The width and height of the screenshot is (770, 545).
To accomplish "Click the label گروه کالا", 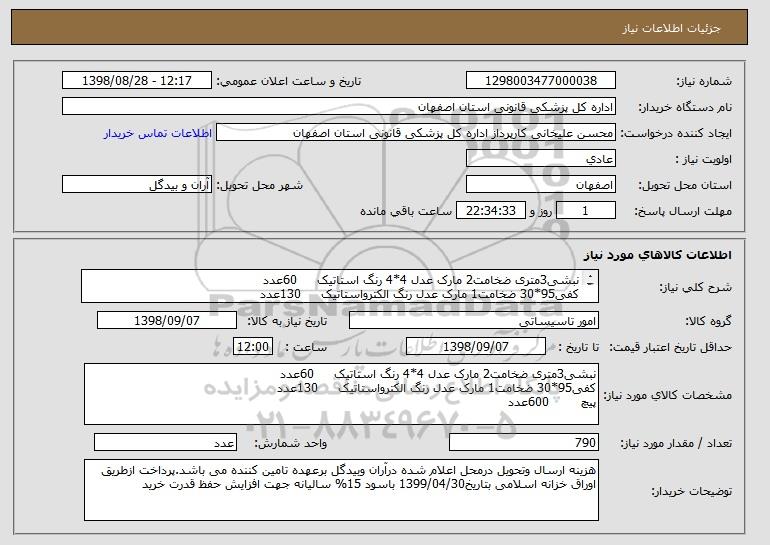I will tap(709, 321).
